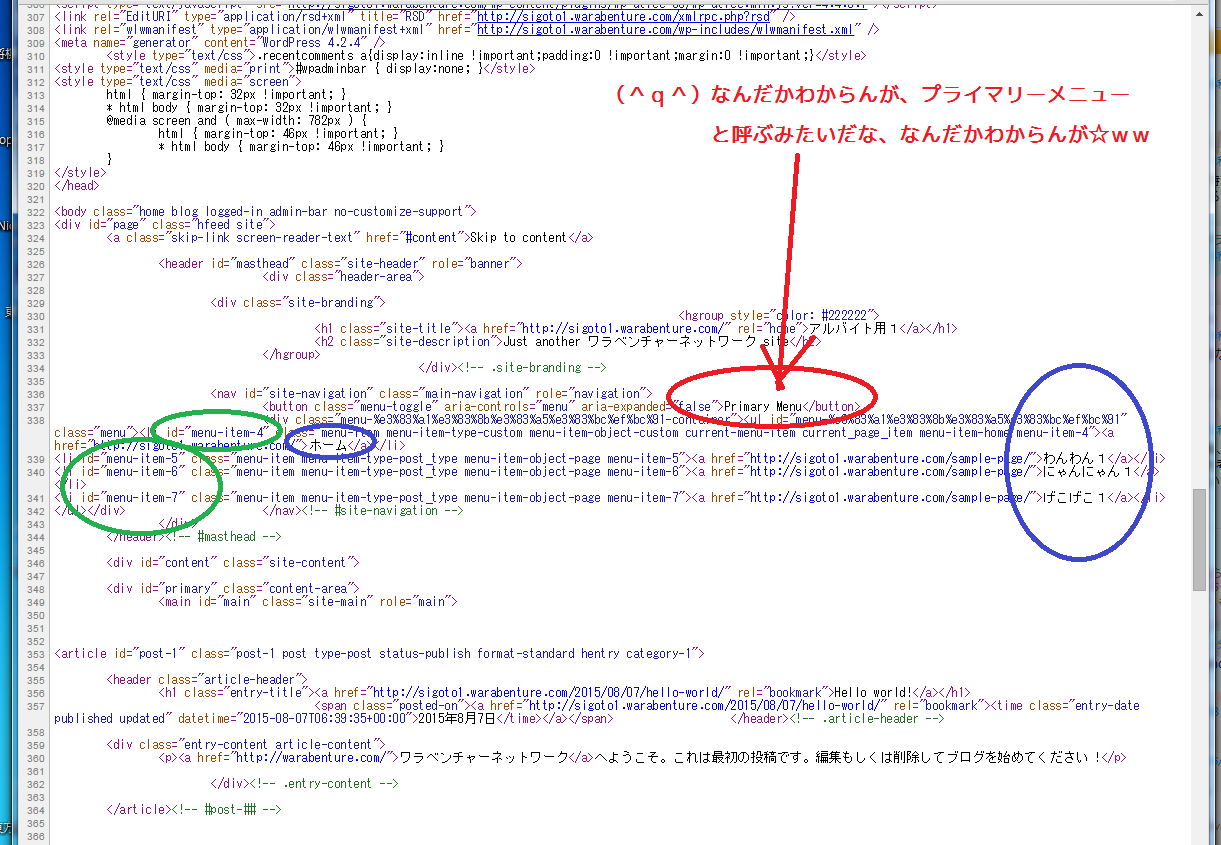The height and width of the screenshot is (845, 1221).
Task: Click the 'げこげこ１' menu text
Action: point(1075,497)
